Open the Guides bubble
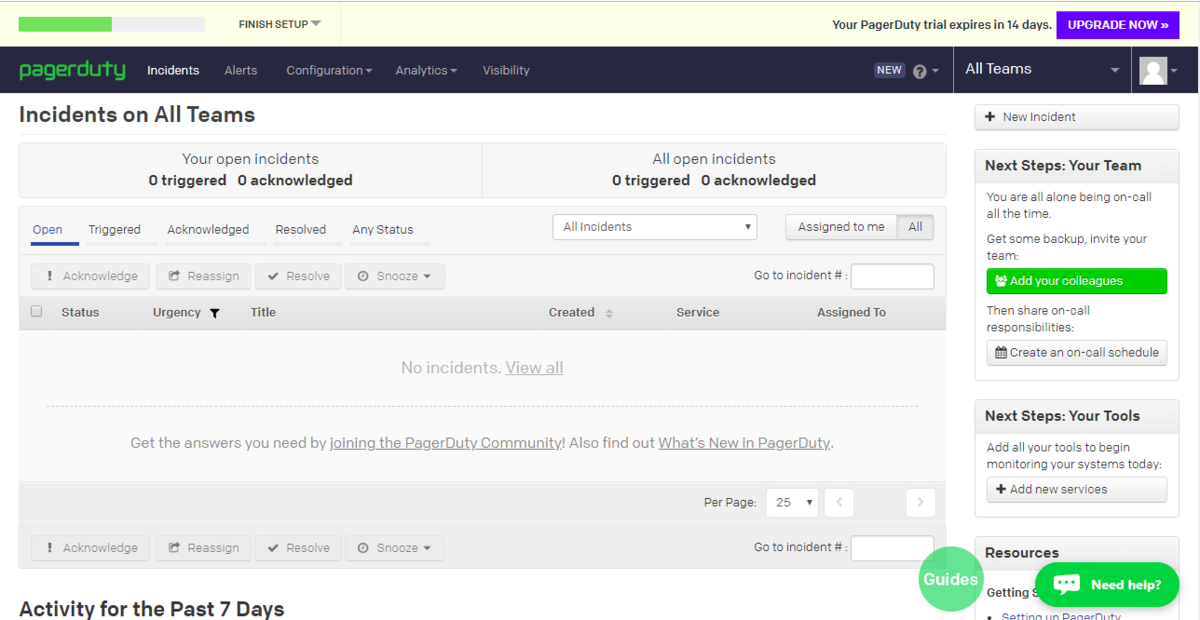1200x620 pixels. point(950,579)
